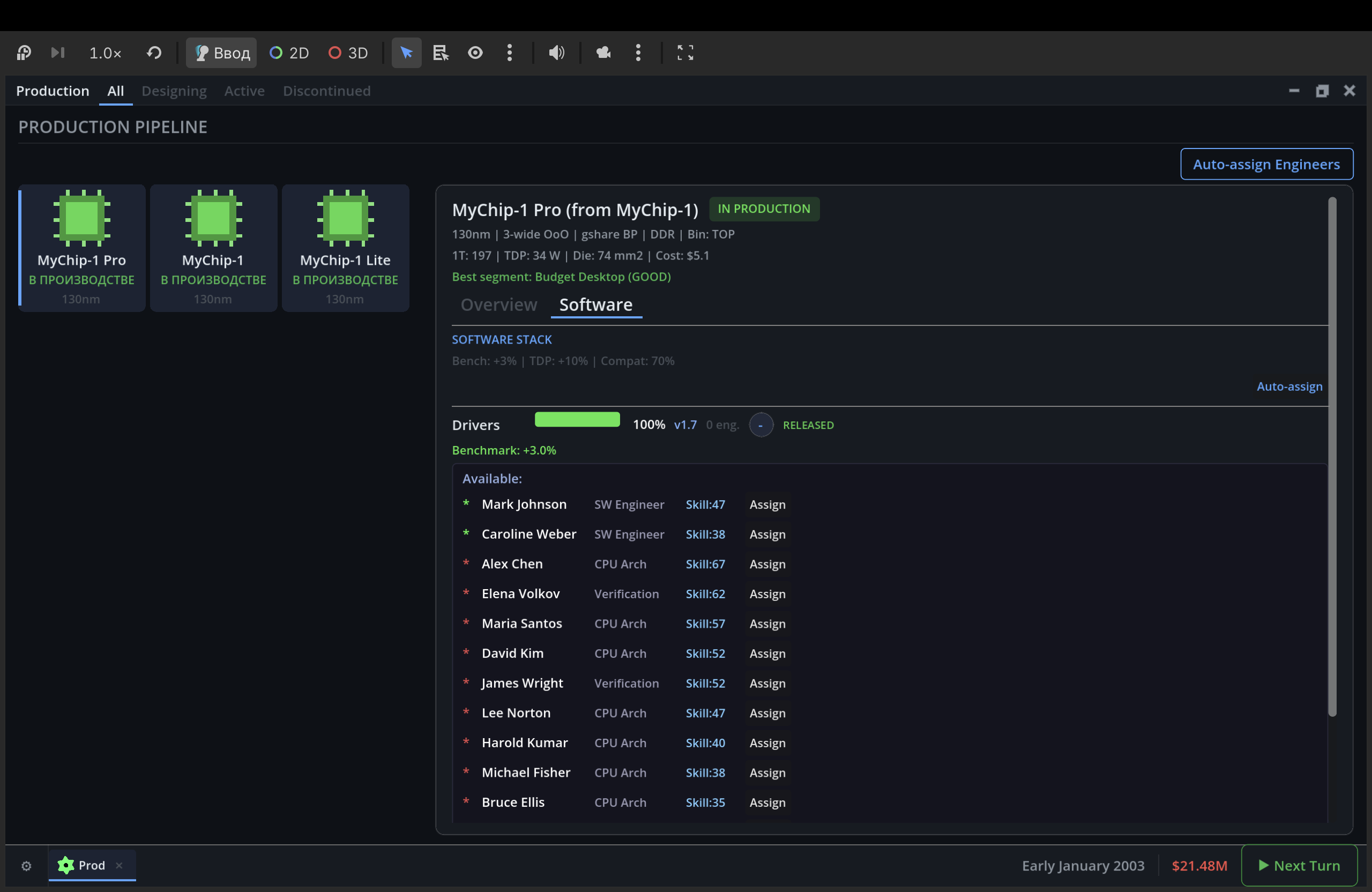
Task: Click the movie camera icon
Action: 603,53
